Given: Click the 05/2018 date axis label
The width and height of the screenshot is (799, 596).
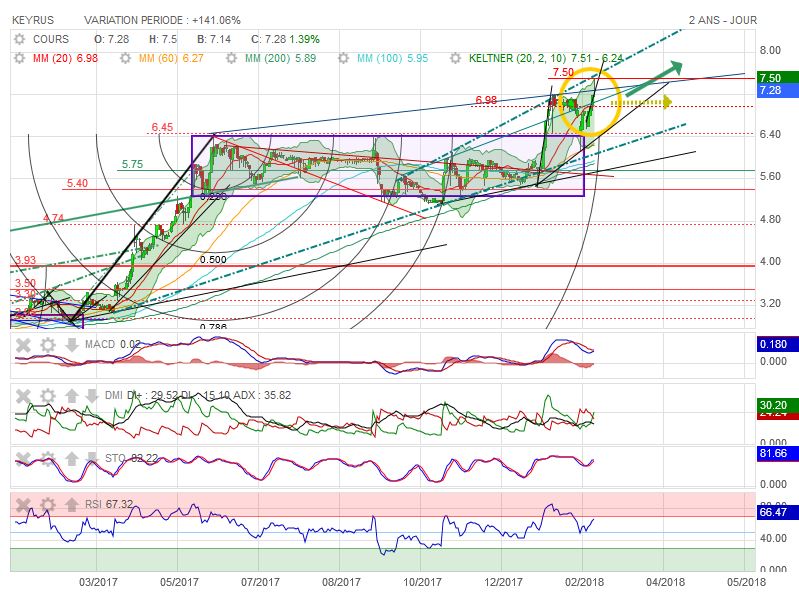Looking at the screenshot, I should 747,582.
